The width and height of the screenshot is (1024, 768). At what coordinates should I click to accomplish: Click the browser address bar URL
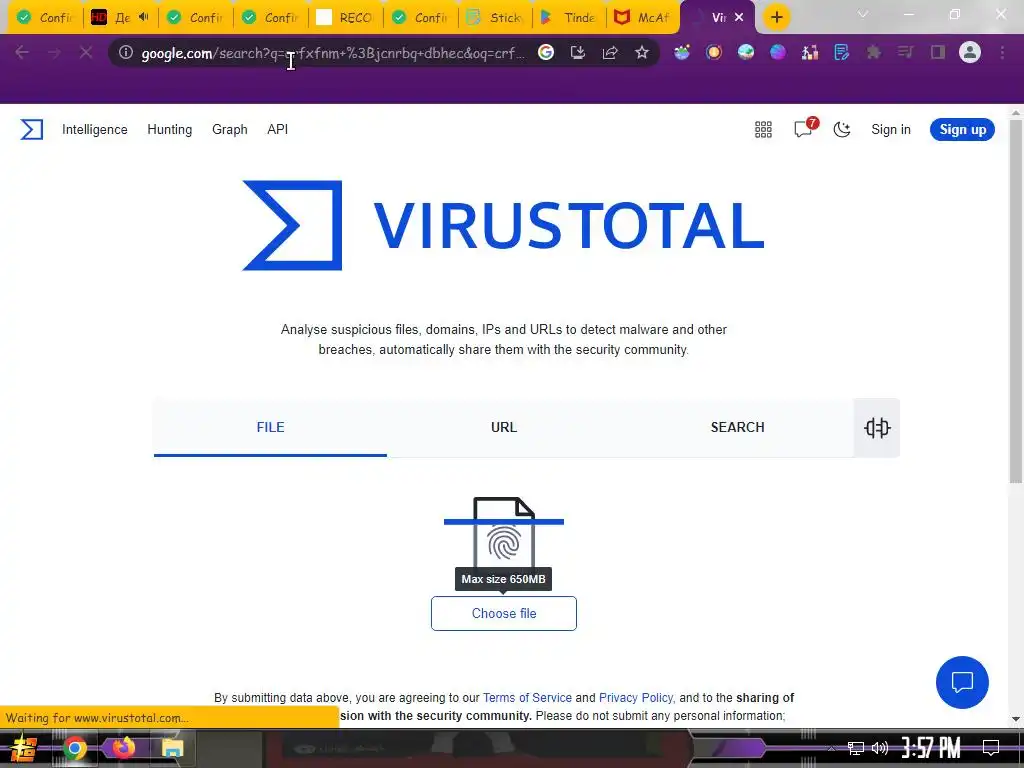coord(333,53)
